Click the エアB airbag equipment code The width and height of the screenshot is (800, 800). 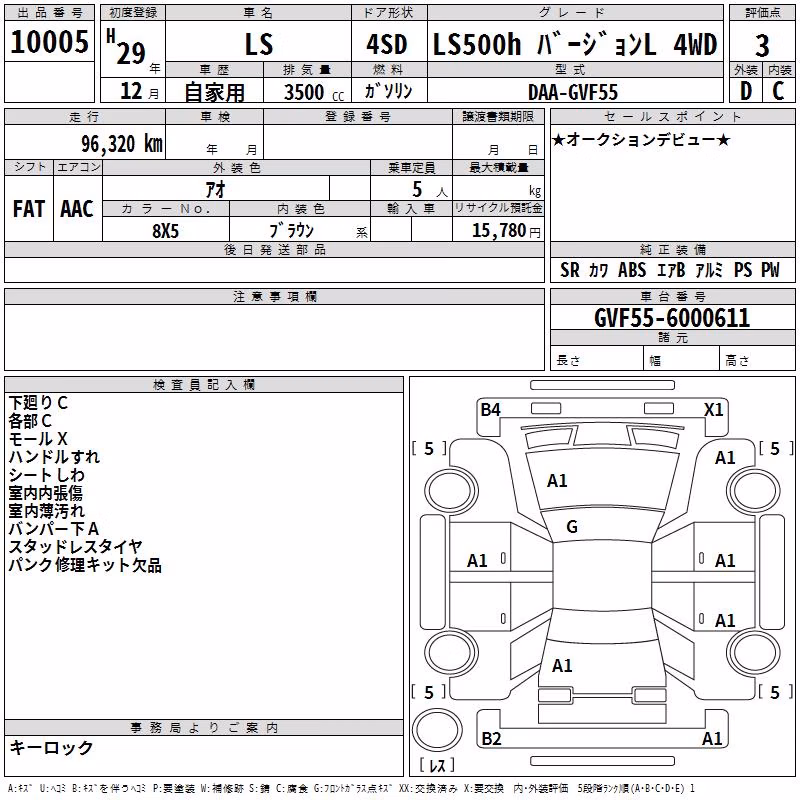click(671, 269)
